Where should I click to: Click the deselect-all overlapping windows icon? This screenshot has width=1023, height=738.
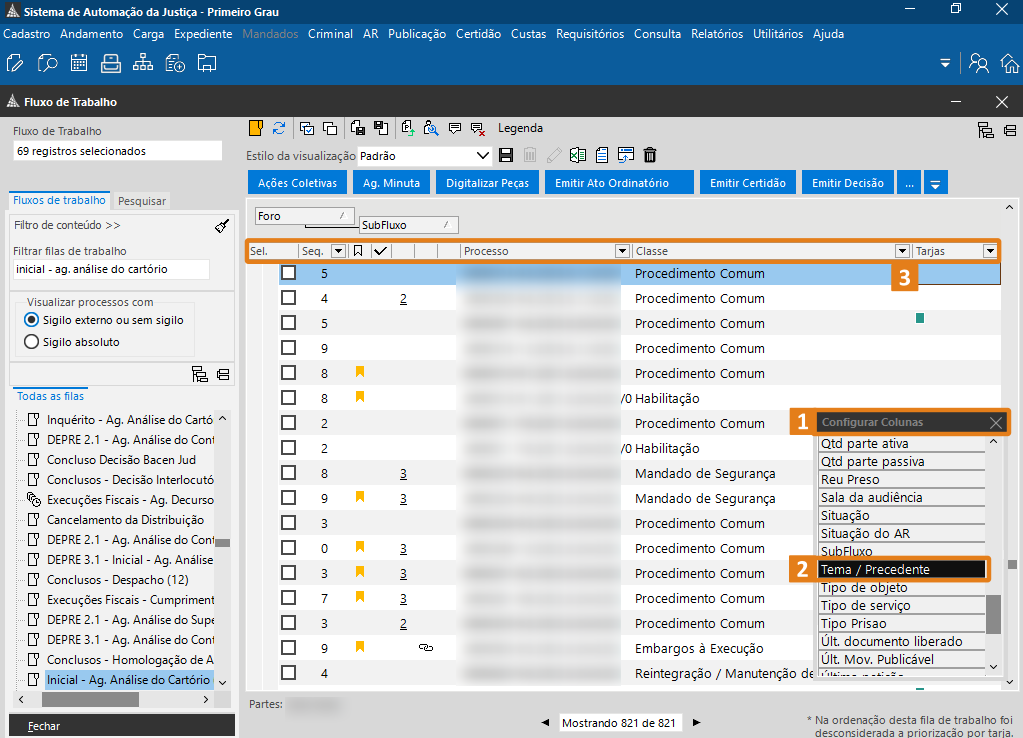330,129
